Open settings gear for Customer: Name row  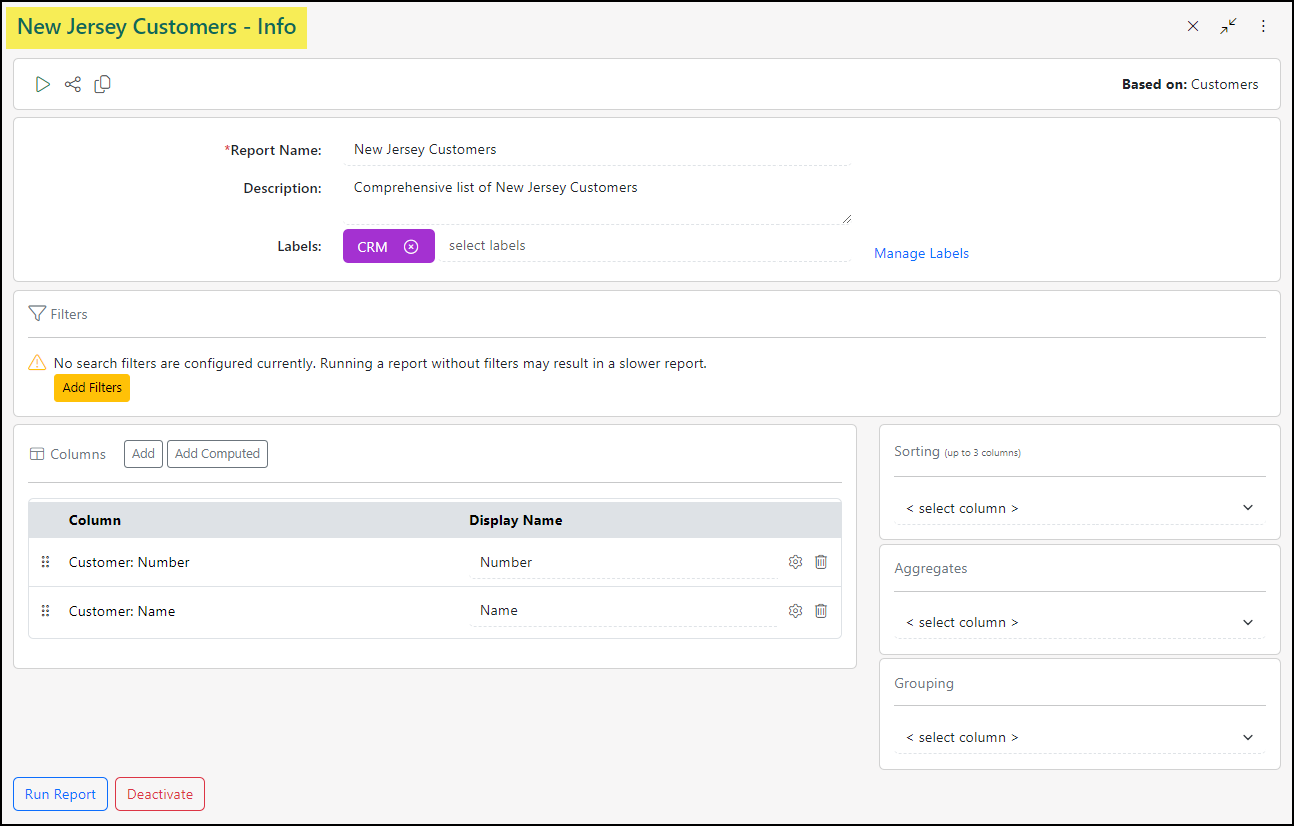click(795, 611)
